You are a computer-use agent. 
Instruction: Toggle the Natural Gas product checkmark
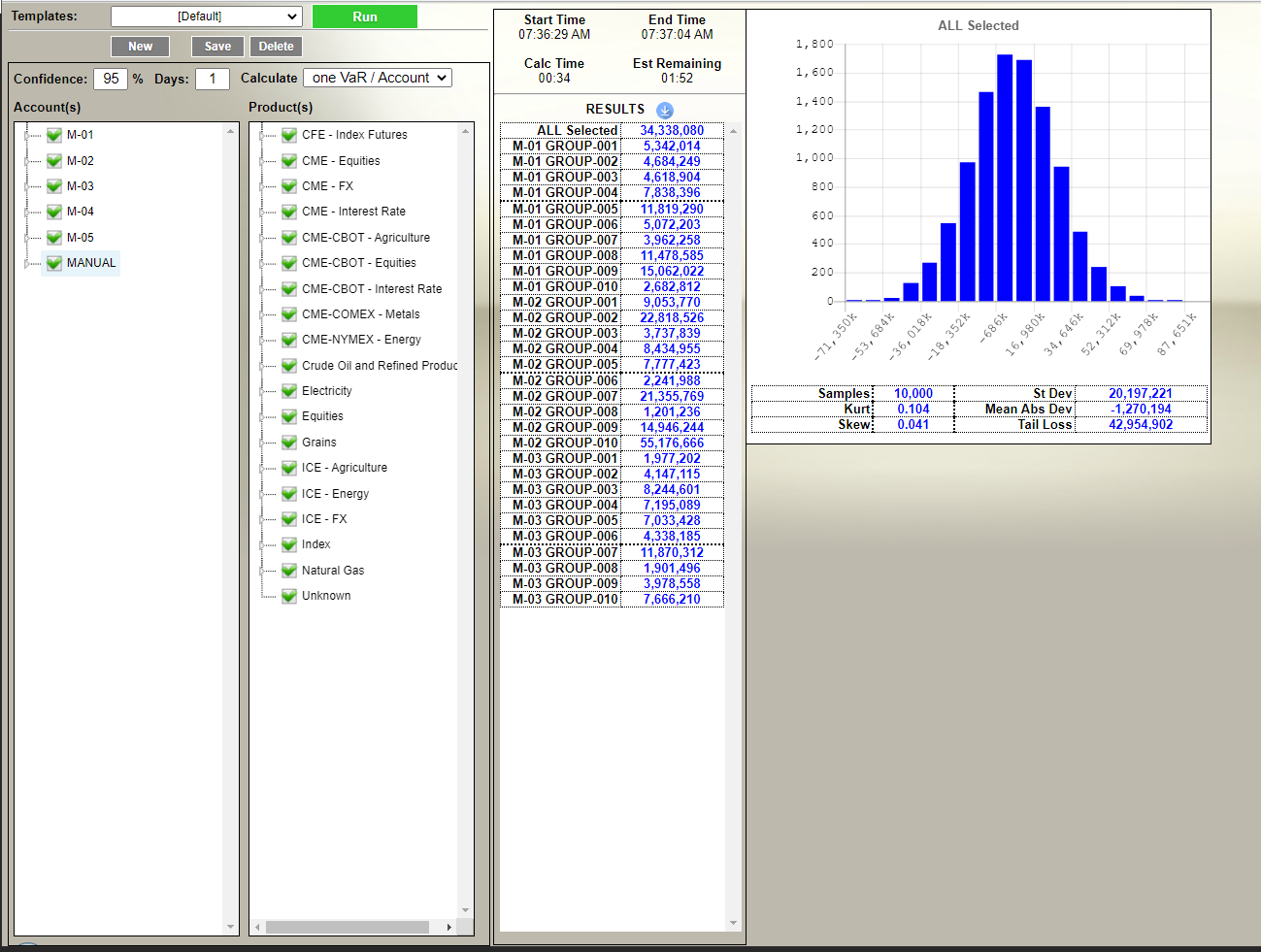click(x=289, y=571)
